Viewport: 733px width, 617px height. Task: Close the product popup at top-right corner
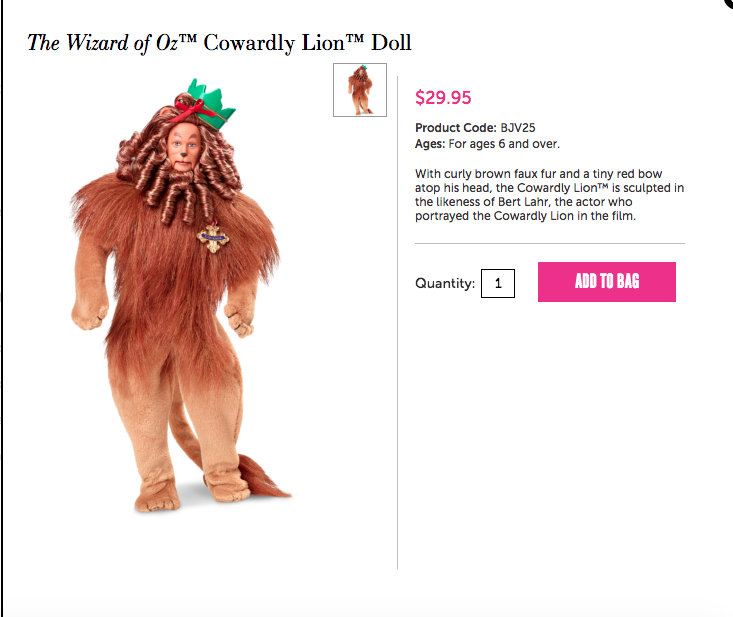click(x=728, y=2)
